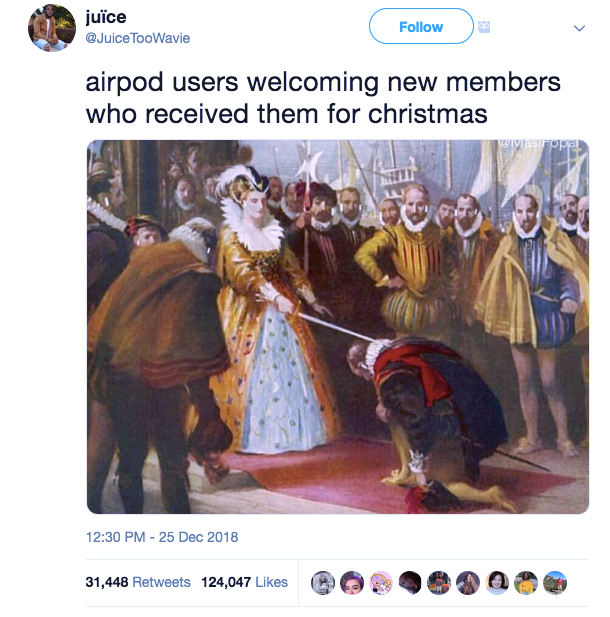View the 31,448 Retweets list
The width and height of the screenshot is (610, 617).
[138, 582]
